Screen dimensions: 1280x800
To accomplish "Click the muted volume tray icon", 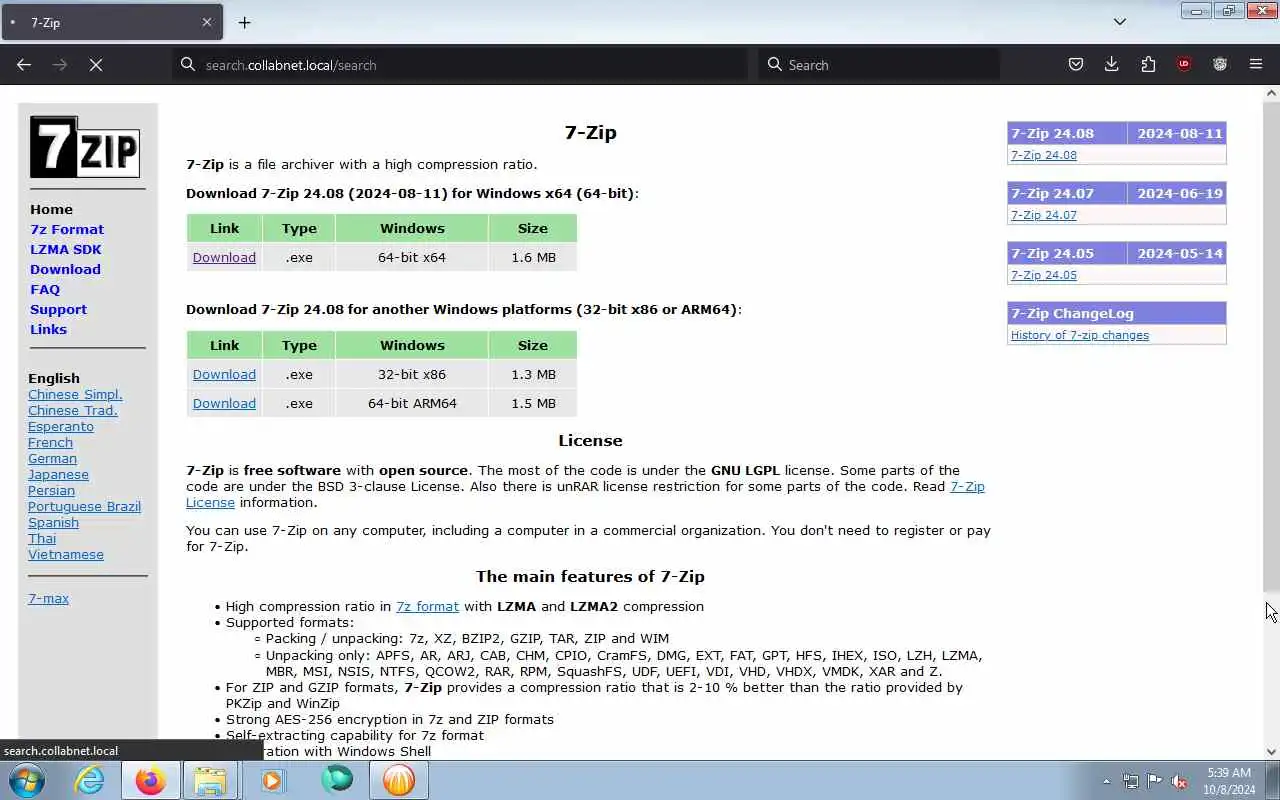I will pyautogui.click(x=1180, y=781).
